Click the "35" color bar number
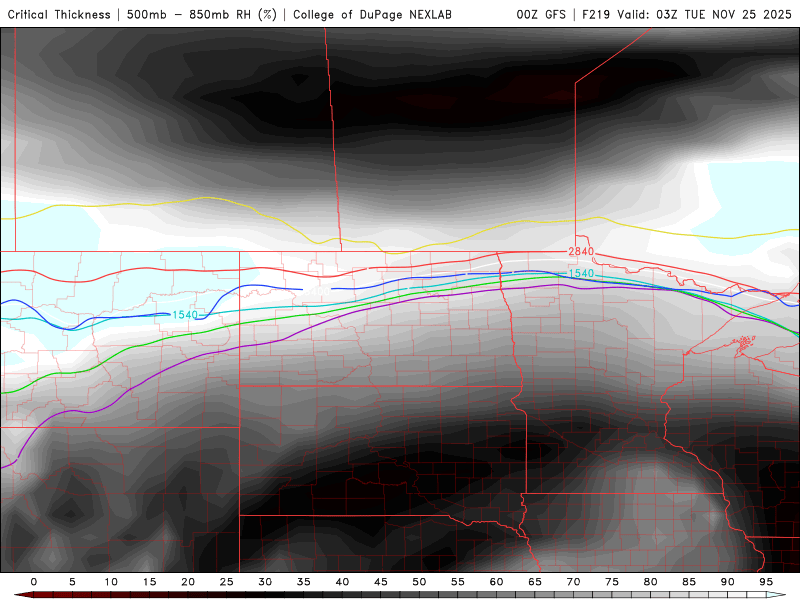 click(304, 582)
